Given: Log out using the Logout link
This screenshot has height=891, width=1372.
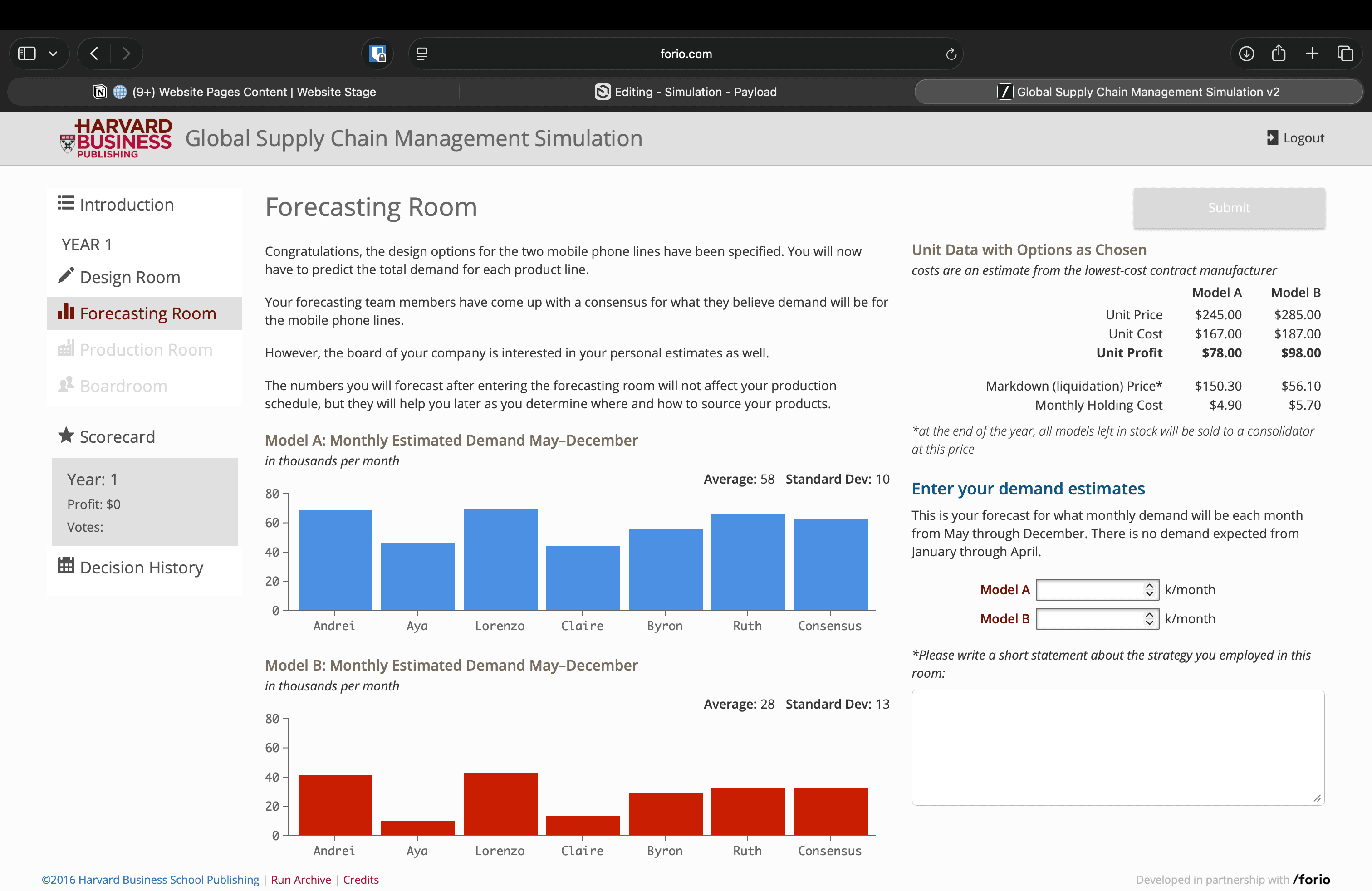Looking at the screenshot, I should 1295,138.
